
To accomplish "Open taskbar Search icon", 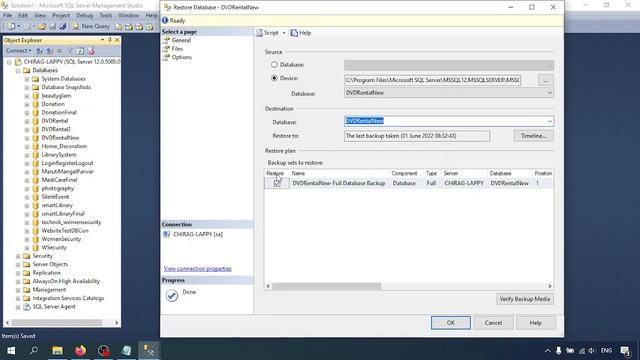I will coord(34,350).
